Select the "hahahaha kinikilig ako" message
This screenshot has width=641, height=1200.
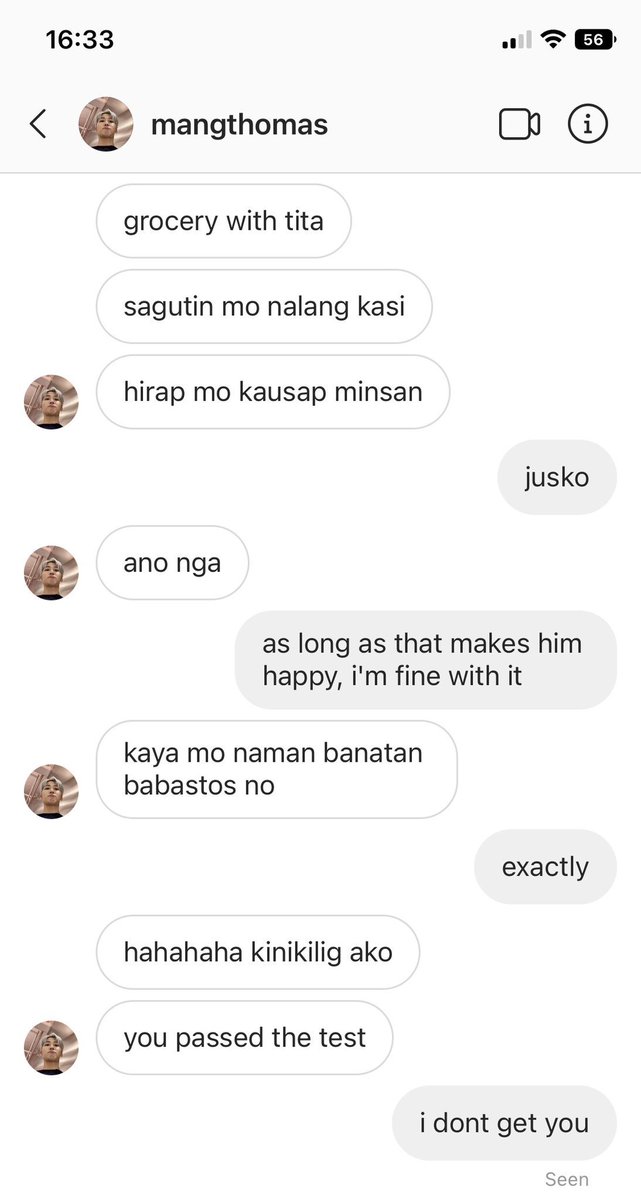pos(258,952)
